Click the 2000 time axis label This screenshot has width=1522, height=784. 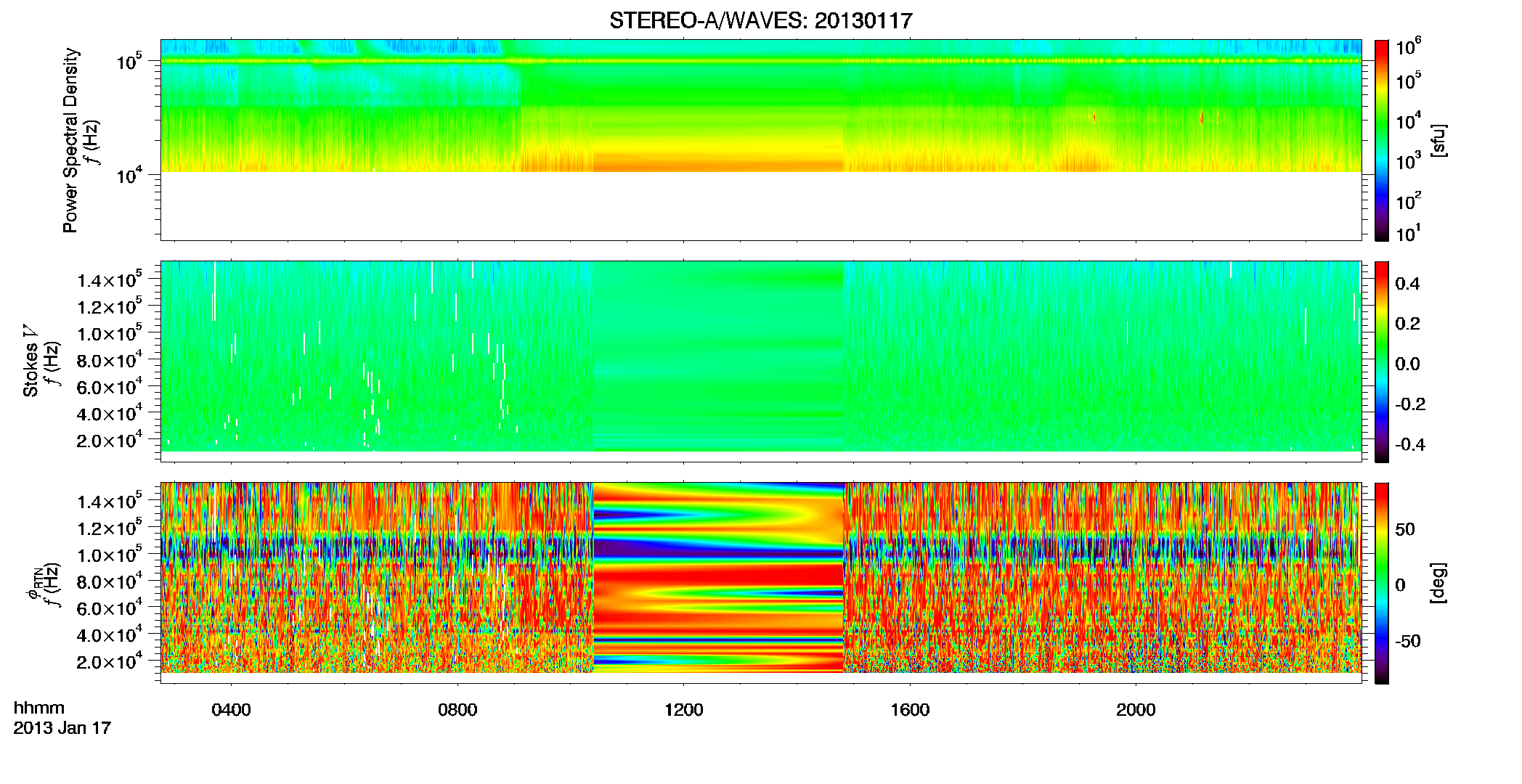coord(1136,710)
